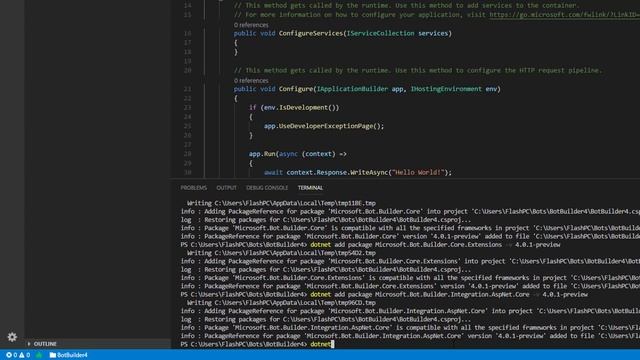Click line number 16 in the gutter
640x360 pixels.
click(x=187, y=33)
